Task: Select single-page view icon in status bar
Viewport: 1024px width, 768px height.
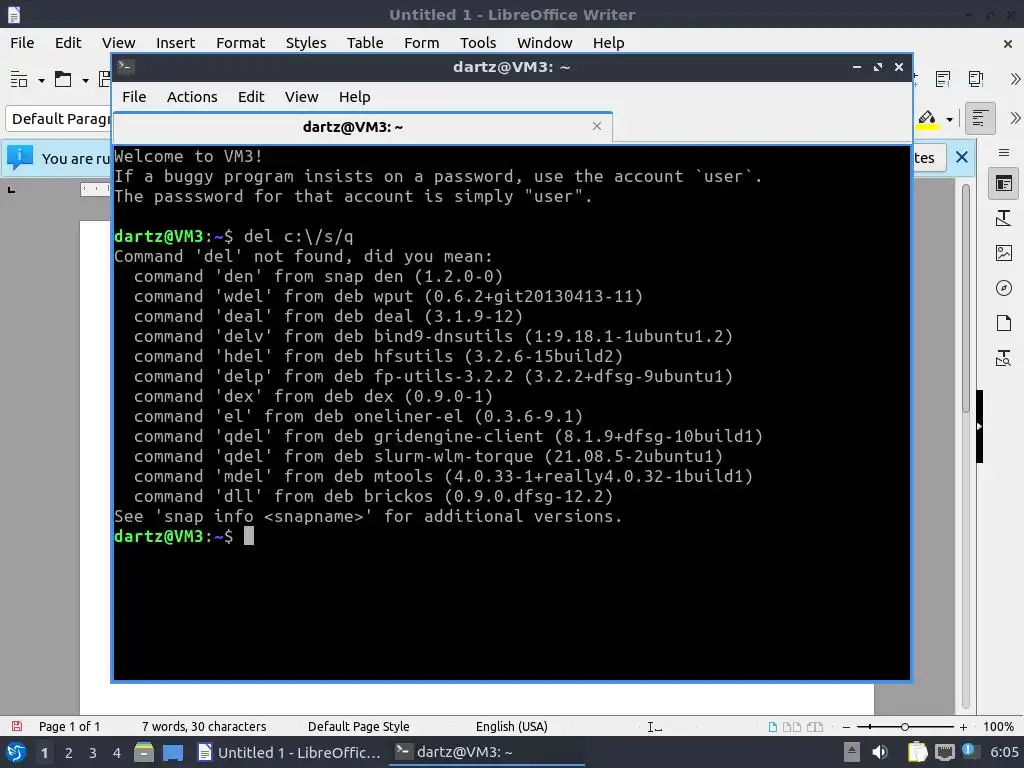Action: 773,727
